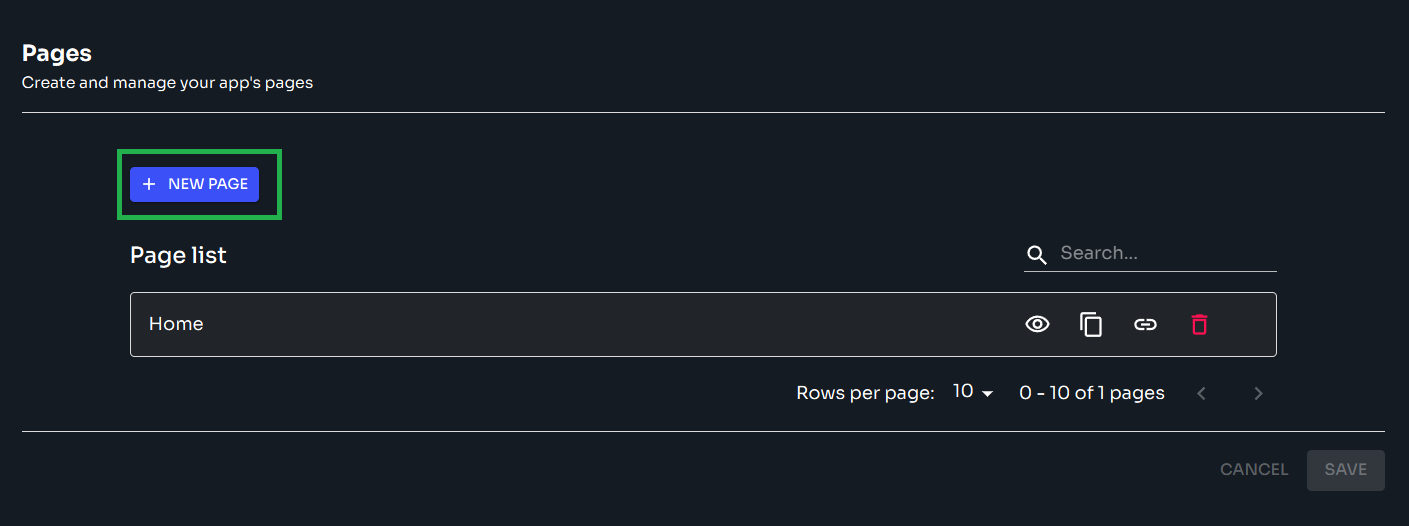
Task: Open the Rows per page value 10
Action: click(963, 392)
